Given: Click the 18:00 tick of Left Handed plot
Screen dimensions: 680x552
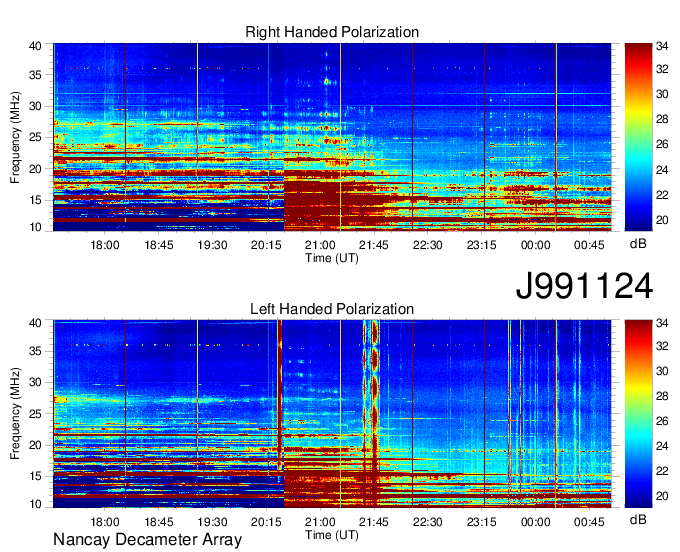Looking at the screenshot, I should point(105,522).
